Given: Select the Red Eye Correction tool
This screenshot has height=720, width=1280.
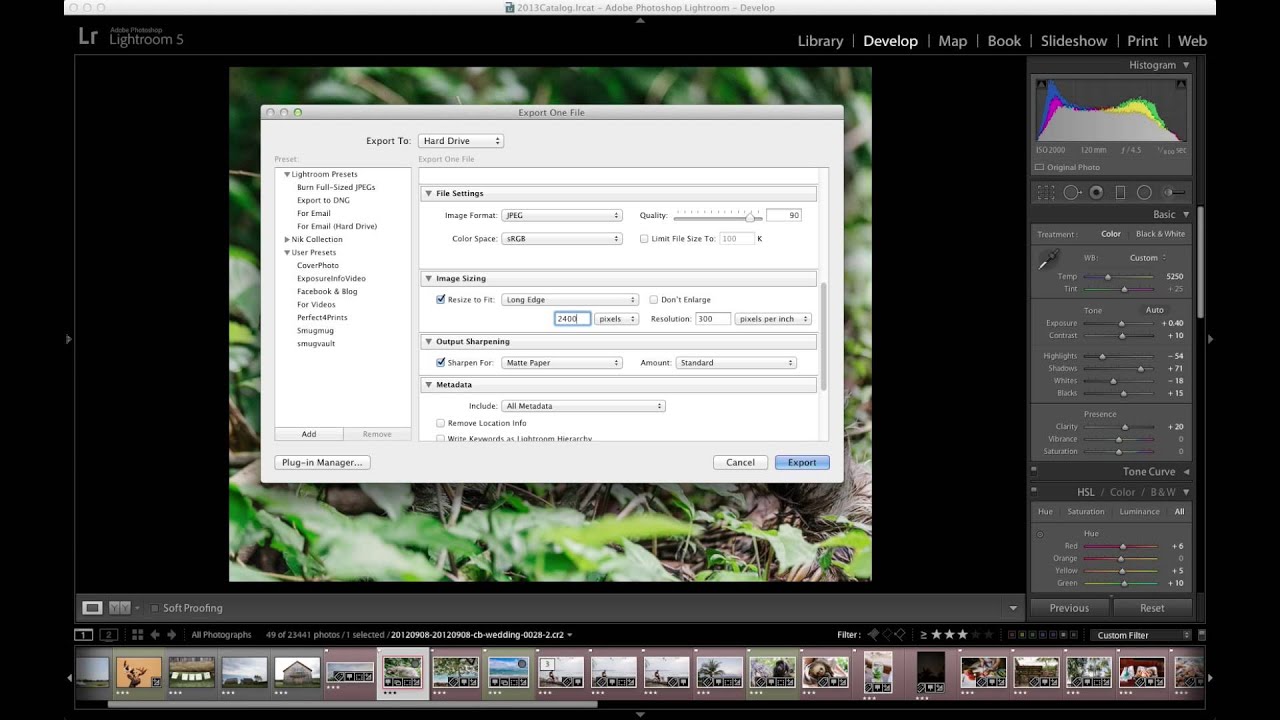Looking at the screenshot, I should tap(1097, 192).
